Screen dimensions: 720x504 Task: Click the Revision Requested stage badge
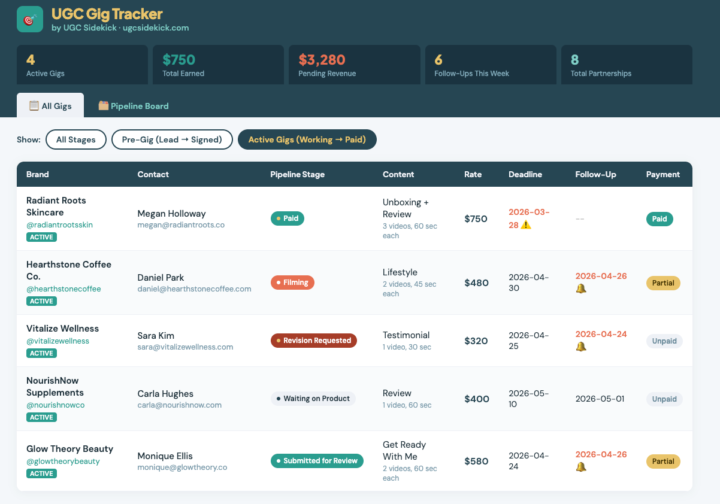[314, 341]
